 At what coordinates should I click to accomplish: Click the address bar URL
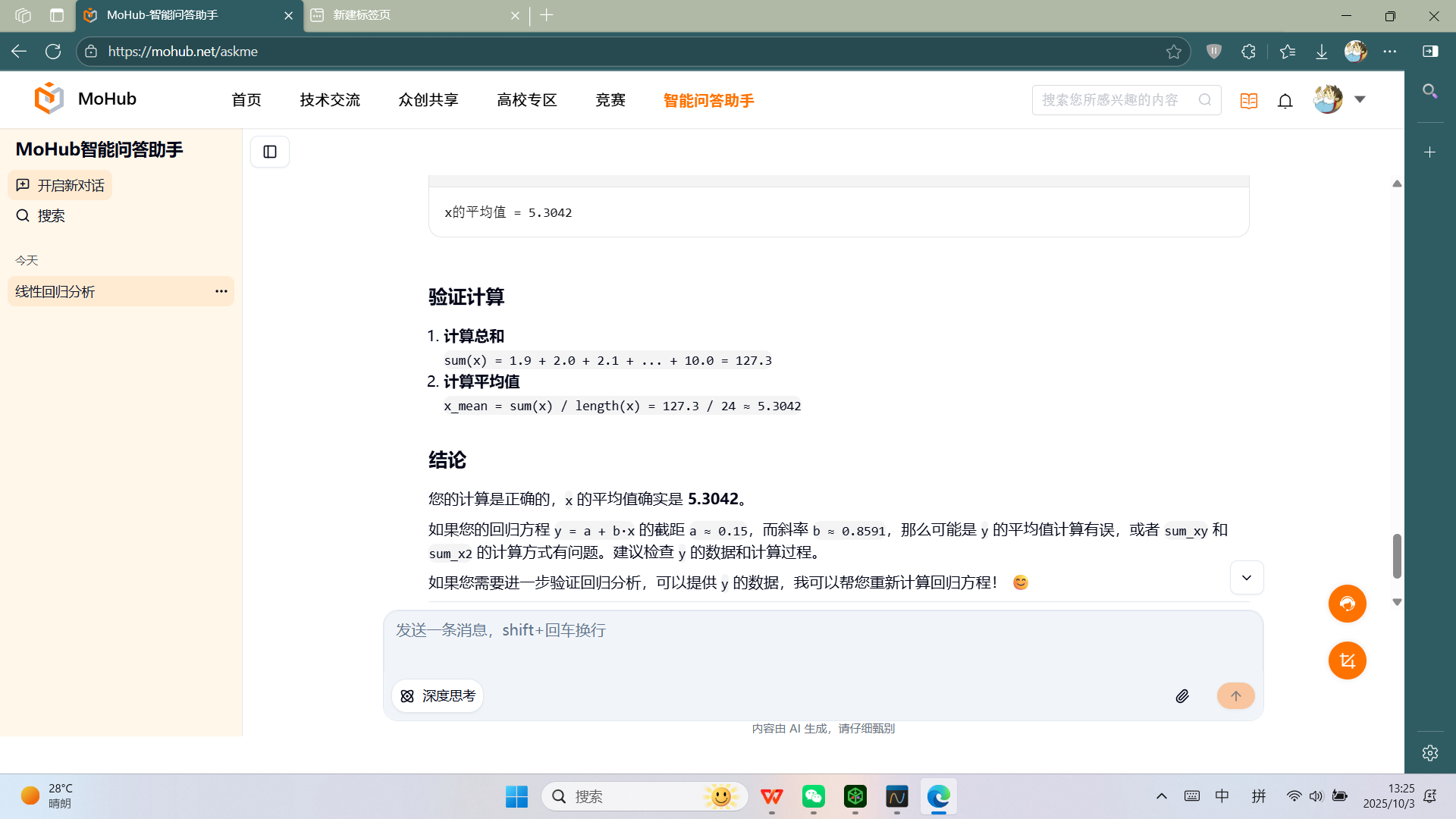[183, 52]
